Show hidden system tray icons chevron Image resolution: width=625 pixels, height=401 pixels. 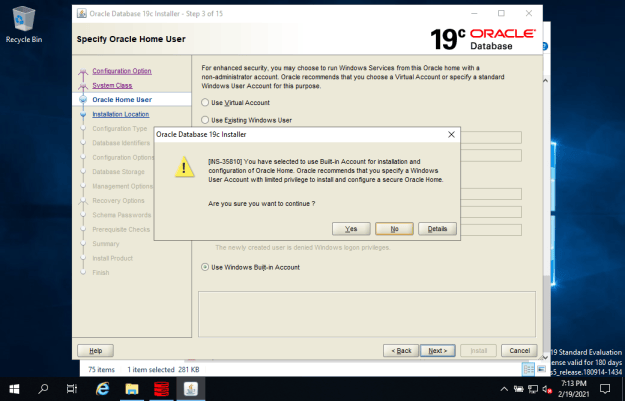[504, 389]
